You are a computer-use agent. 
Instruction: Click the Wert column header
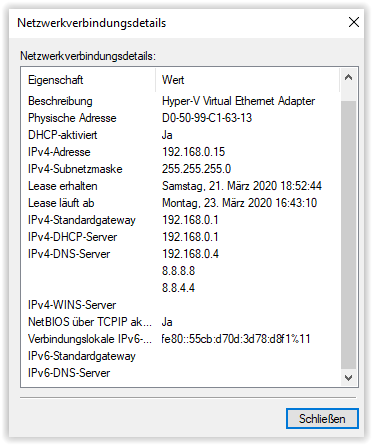(x=247, y=80)
